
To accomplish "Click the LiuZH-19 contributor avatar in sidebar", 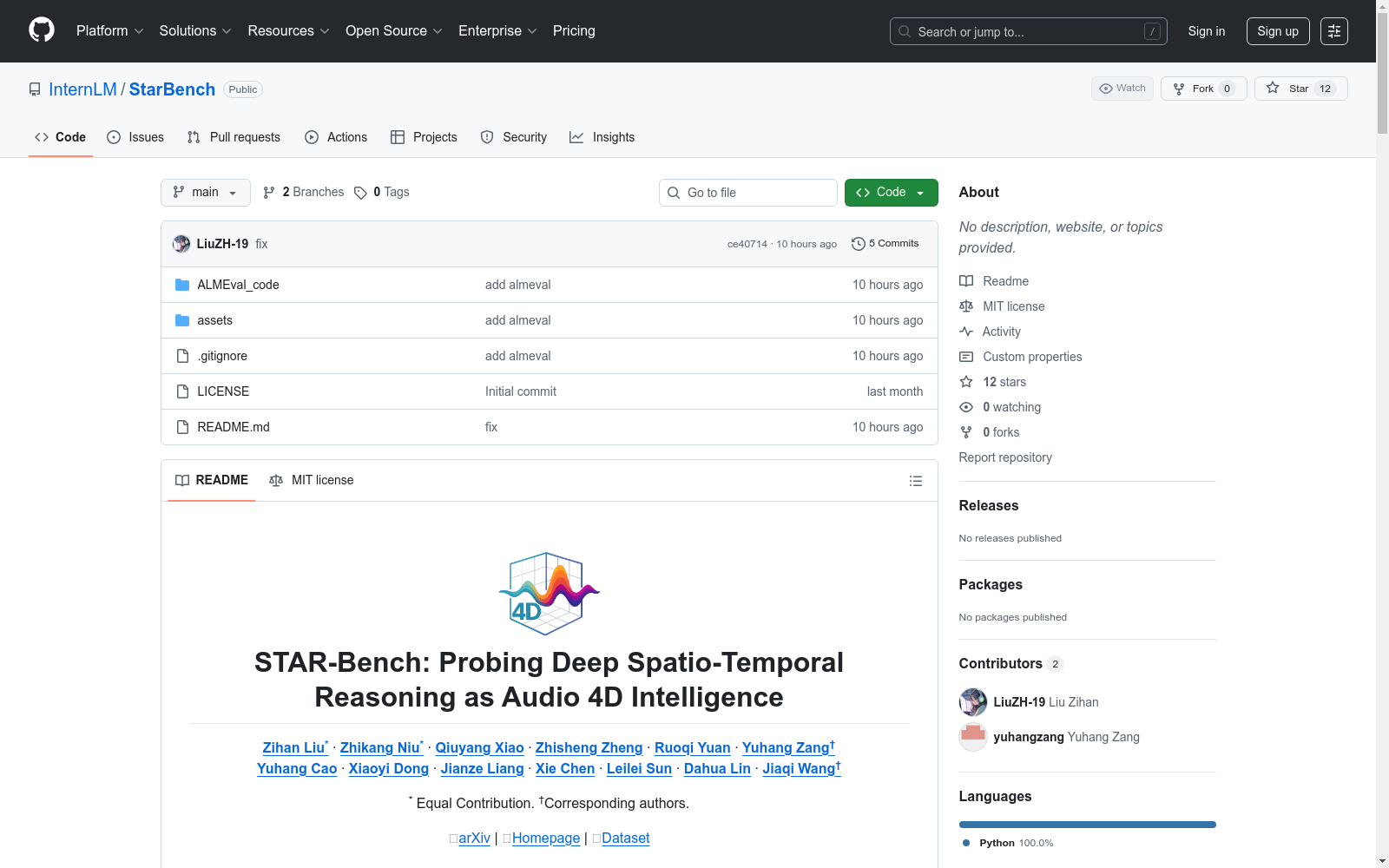I will tap(973, 702).
